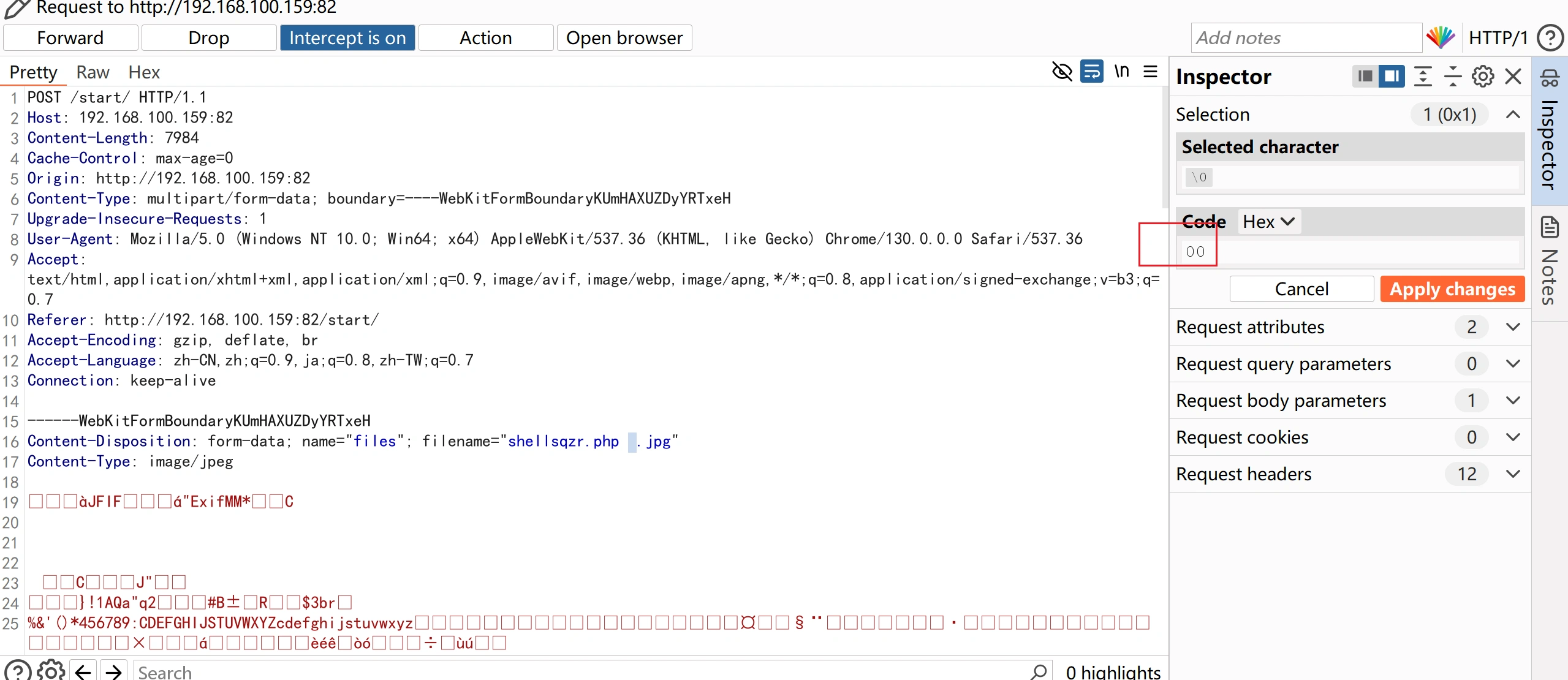The image size is (1568, 680).
Task: Open editor hamburger options menu
Action: 1150,72
